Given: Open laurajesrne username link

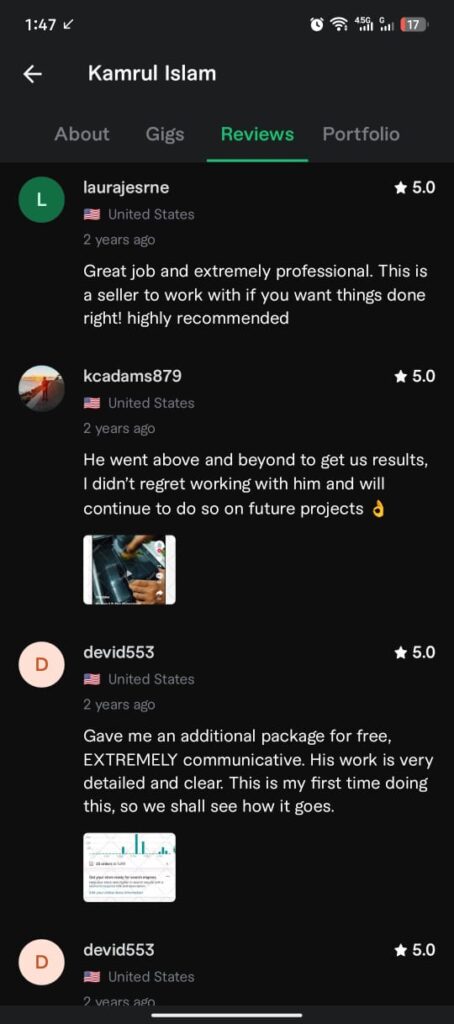Looking at the screenshot, I should [x=126, y=188].
